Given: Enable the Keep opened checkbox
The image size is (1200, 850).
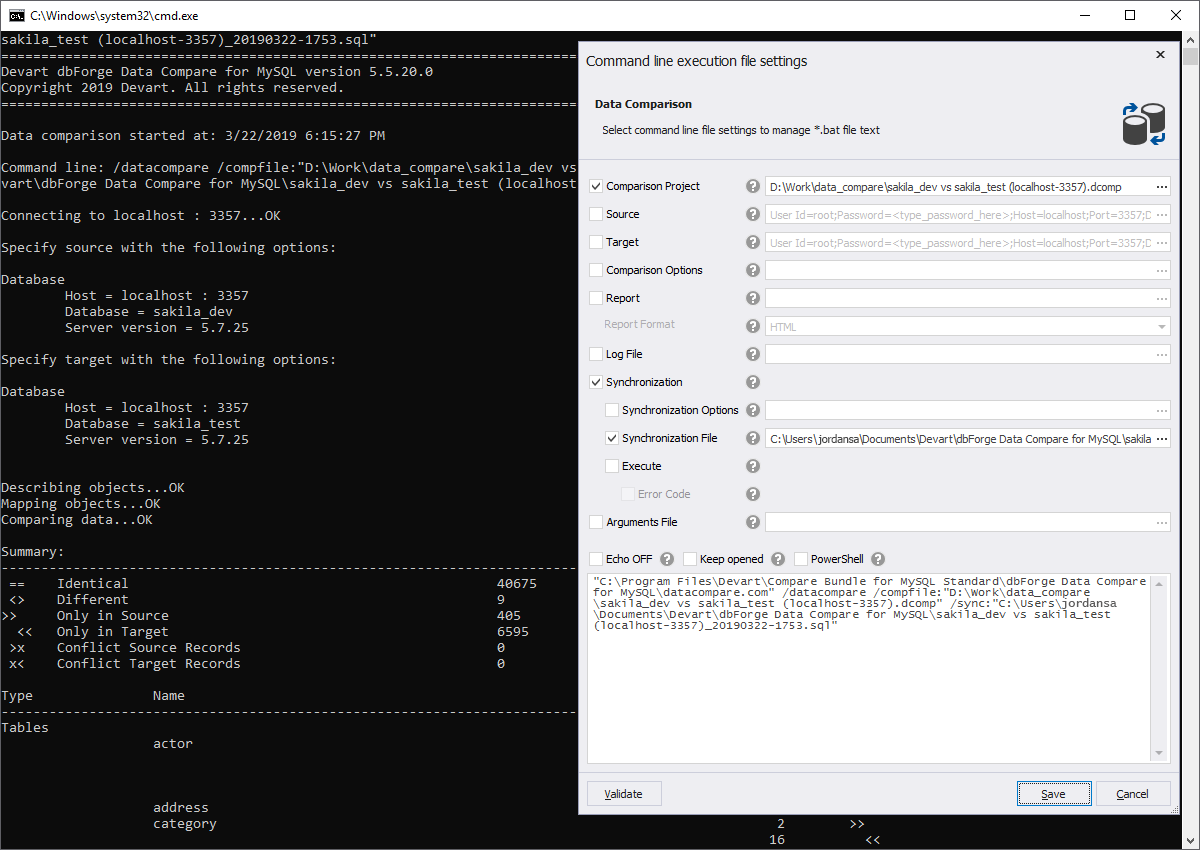Looking at the screenshot, I should tap(690, 559).
